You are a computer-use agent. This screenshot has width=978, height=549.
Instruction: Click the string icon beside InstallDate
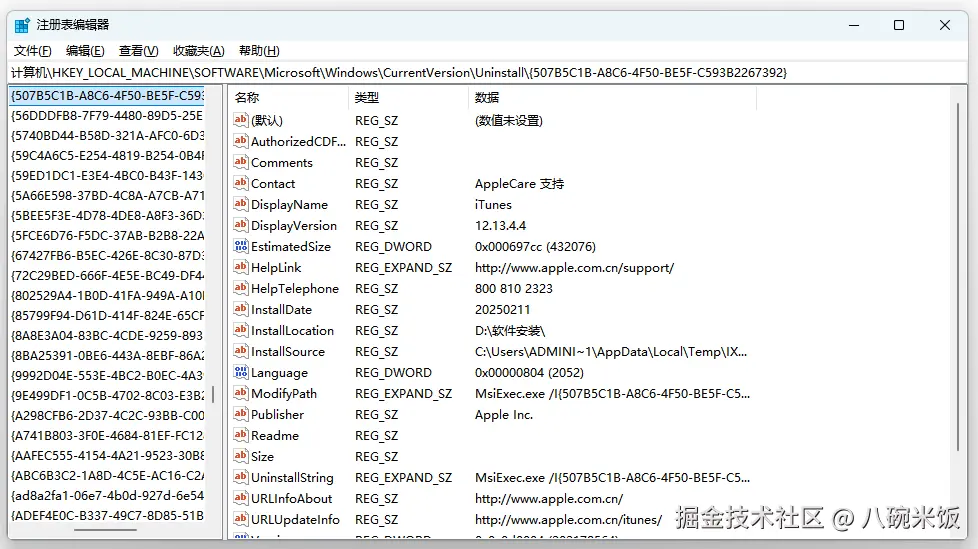click(241, 309)
